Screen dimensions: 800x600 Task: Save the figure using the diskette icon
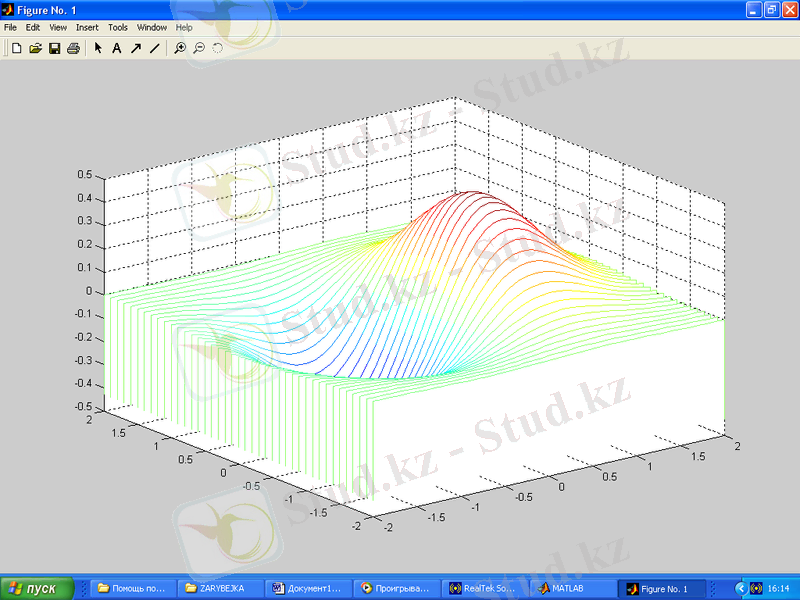pyautogui.click(x=54, y=48)
